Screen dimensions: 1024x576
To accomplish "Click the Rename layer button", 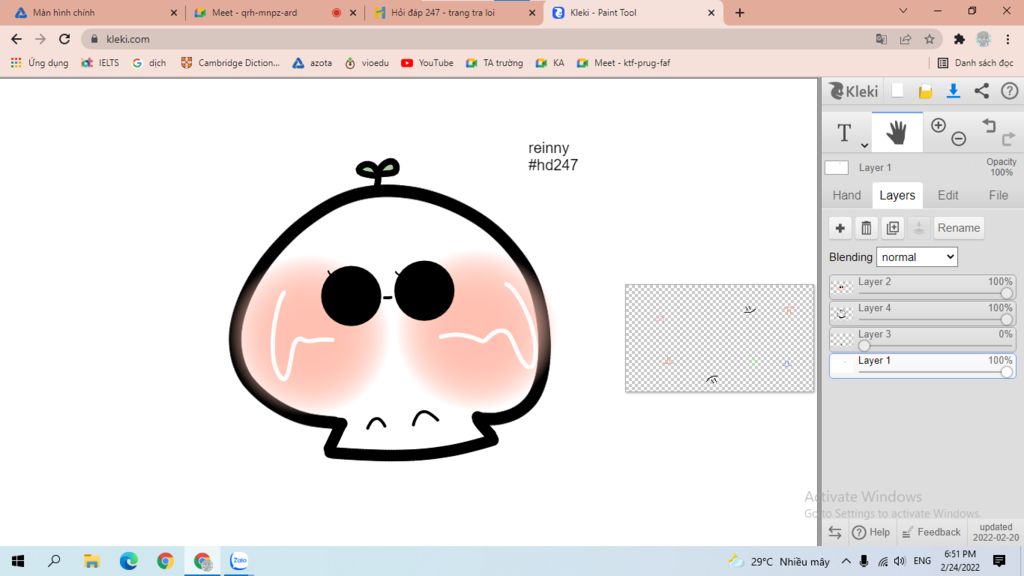I will click(959, 228).
